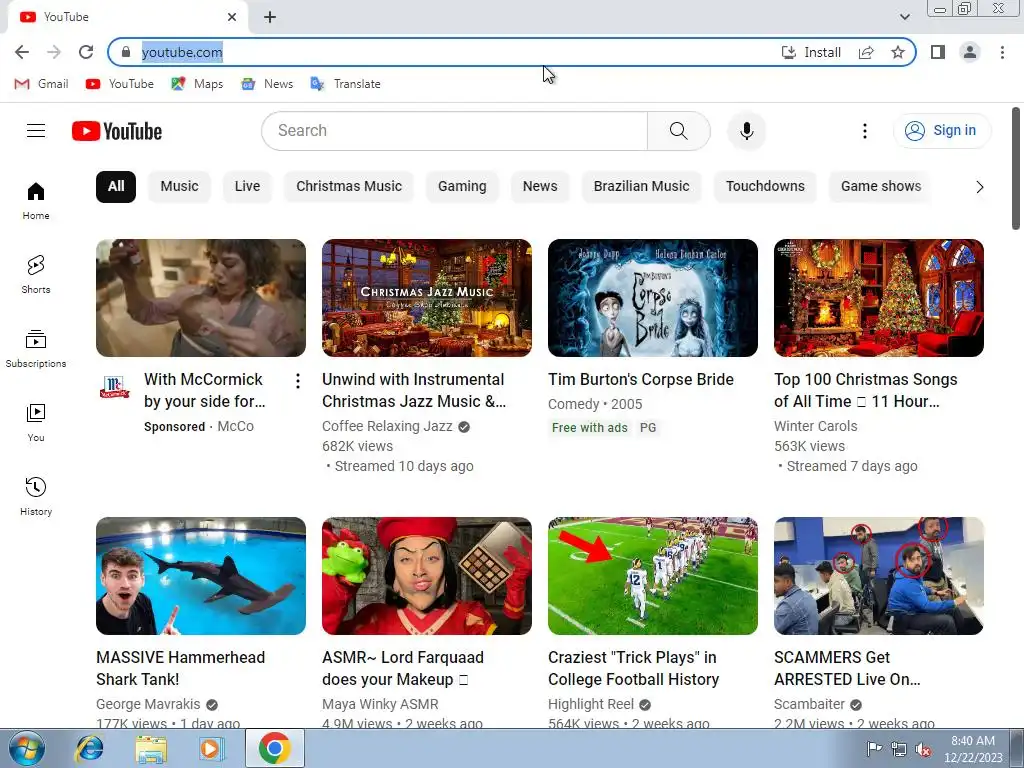Open Christmas Jazz Music video thumbnail

[x=426, y=298]
